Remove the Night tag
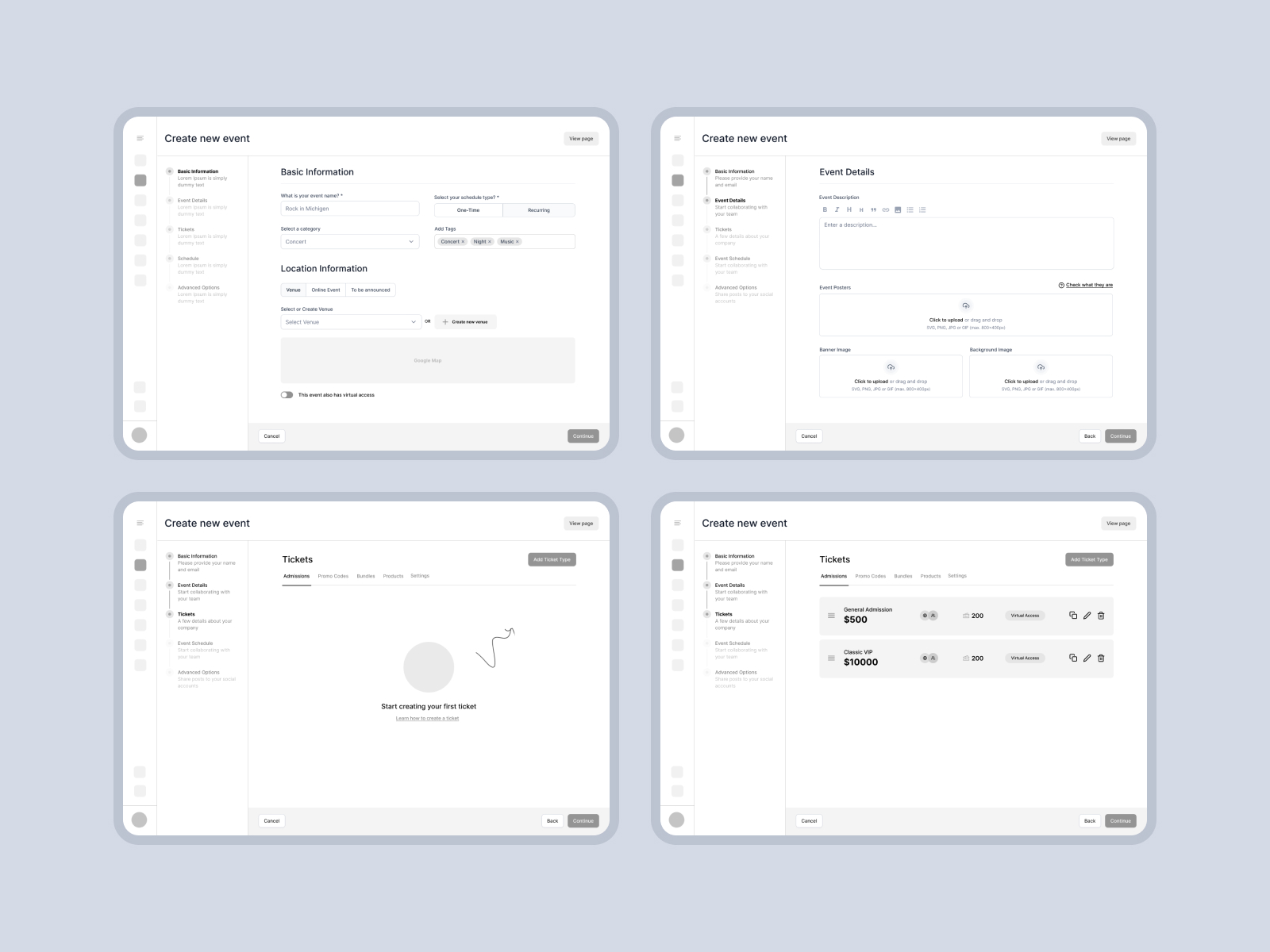This screenshot has height=952, width=1270. 490,242
